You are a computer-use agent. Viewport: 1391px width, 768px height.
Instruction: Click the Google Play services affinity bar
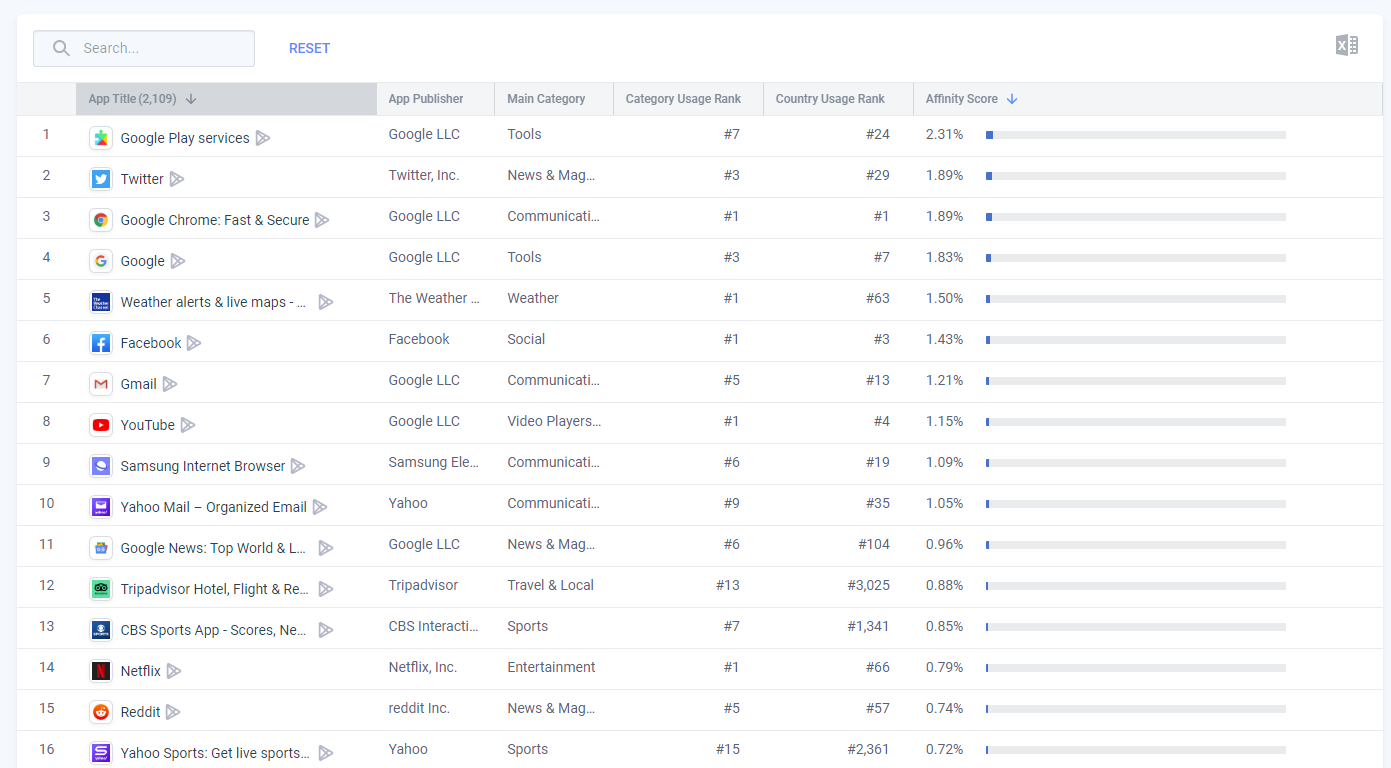(x=1136, y=135)
